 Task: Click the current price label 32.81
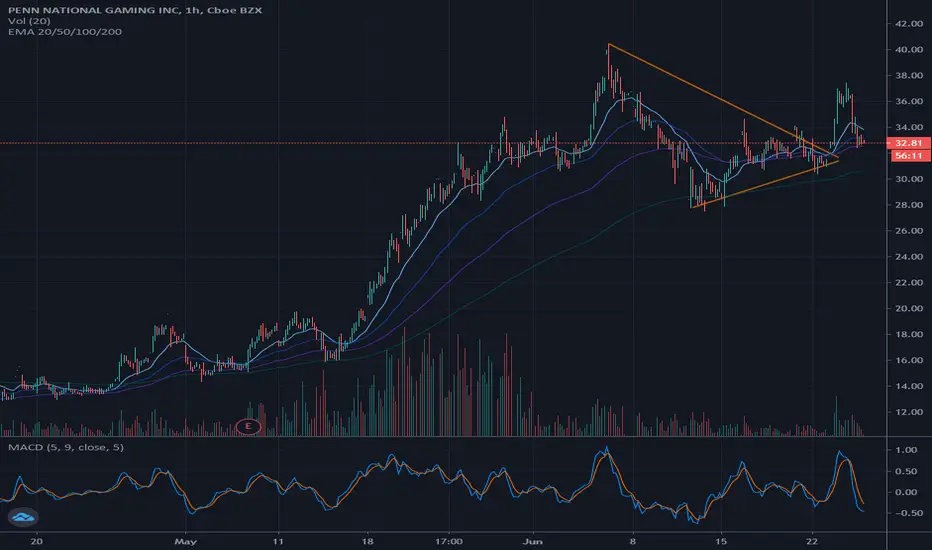coord(908,143)
